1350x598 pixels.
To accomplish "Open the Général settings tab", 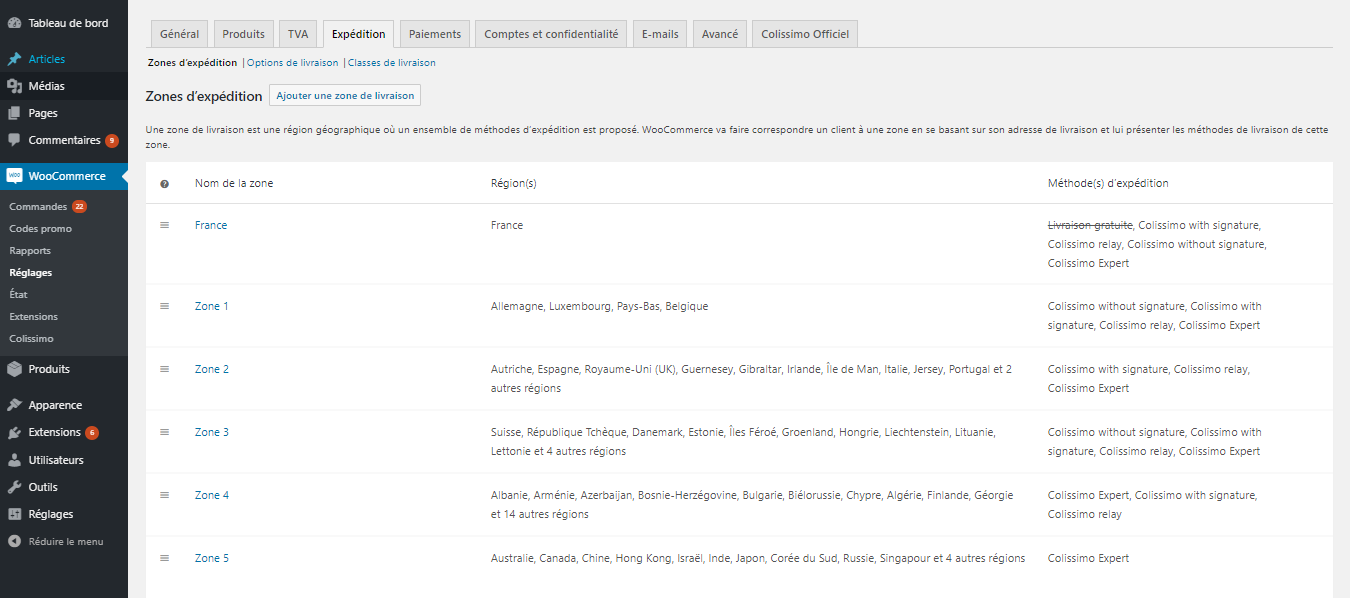I will pos(179,34).
